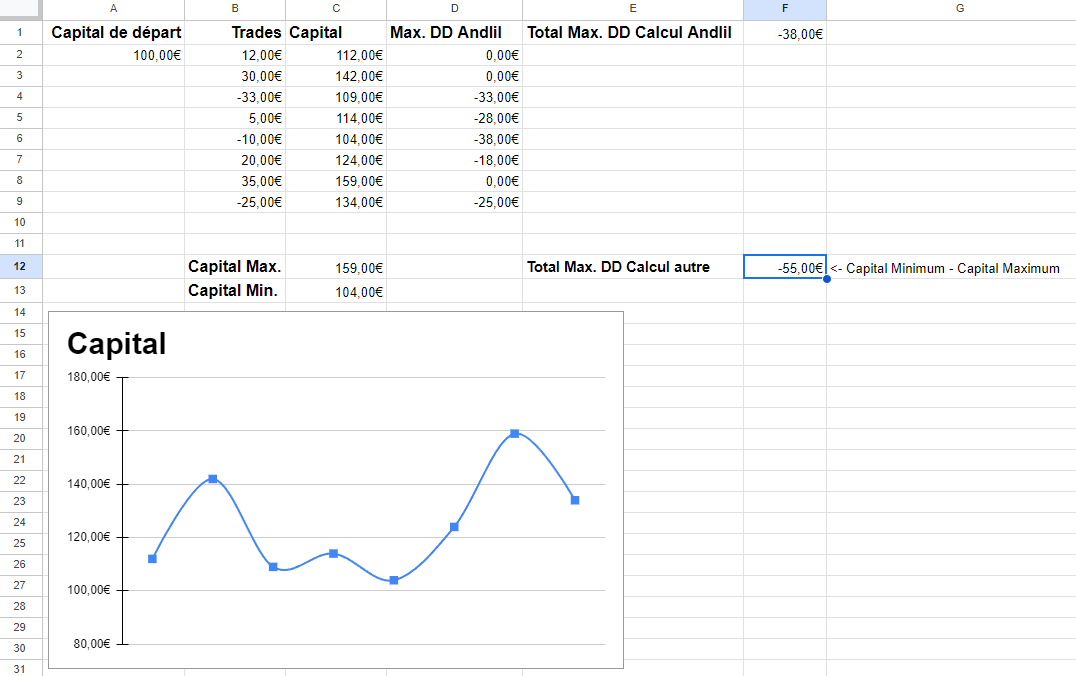This screenshot has height=676, width=1076.
Task: Select the entire row 12 header
Action: [x=20, y=267]
